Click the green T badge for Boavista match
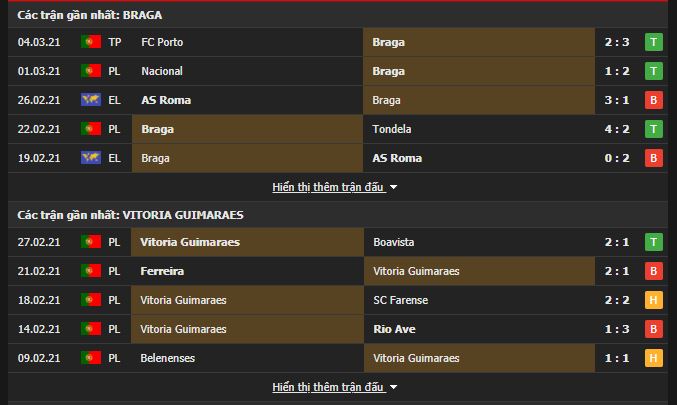This screenshot has width=677, height=405. [653, 242]
